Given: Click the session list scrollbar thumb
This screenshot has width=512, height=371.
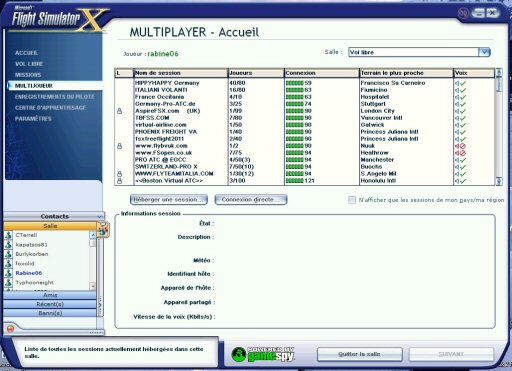Looking at the screenshot, I should pos(499,84).
